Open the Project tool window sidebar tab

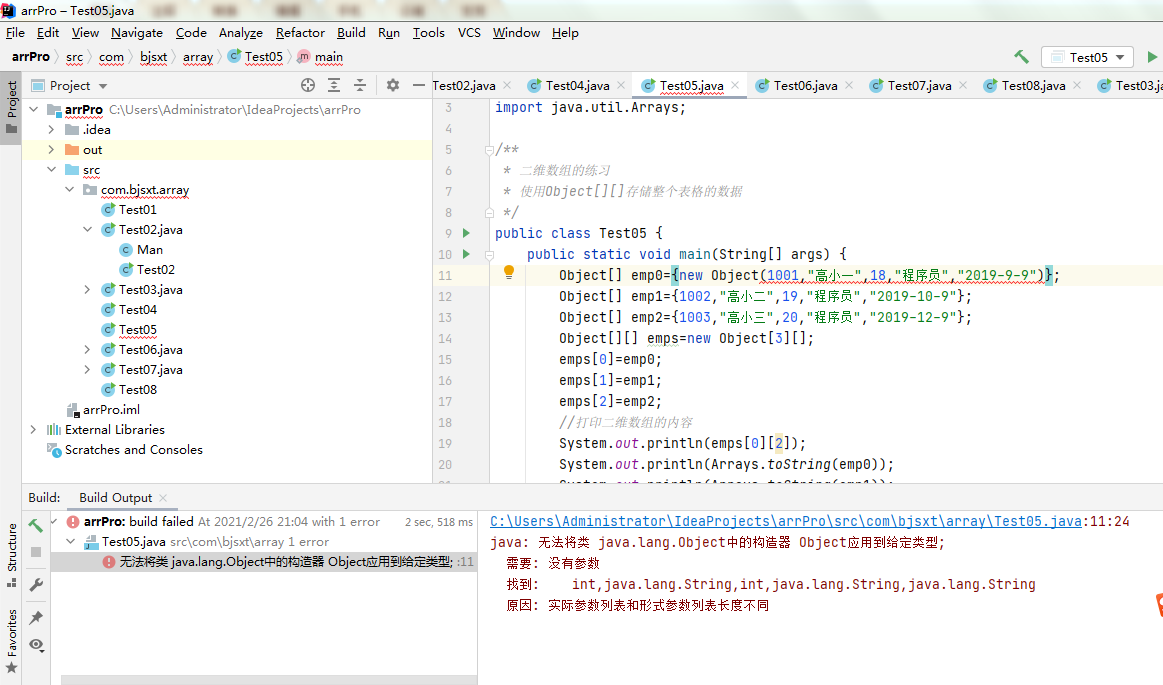11,107
